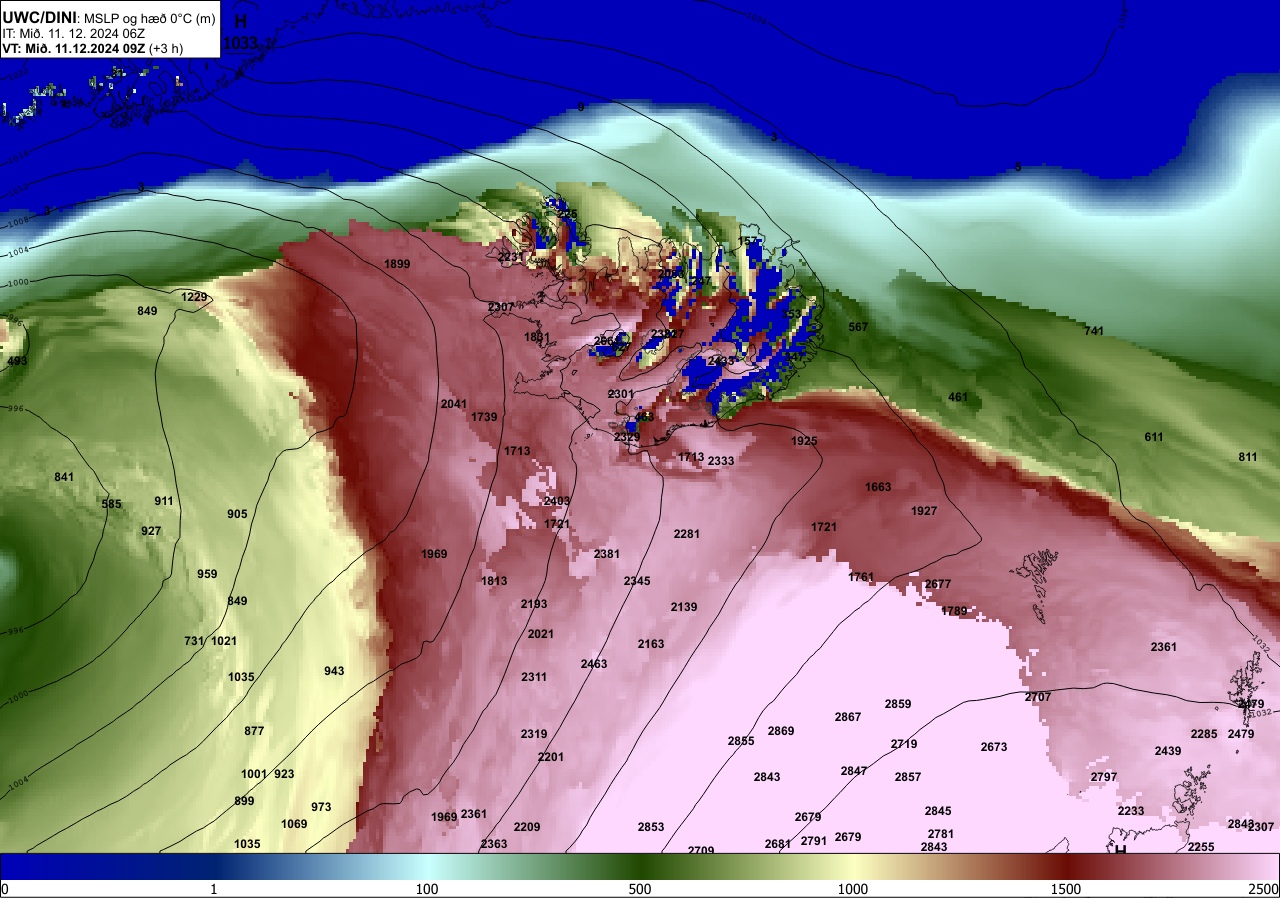Click the map value 2319

[534, 734]
